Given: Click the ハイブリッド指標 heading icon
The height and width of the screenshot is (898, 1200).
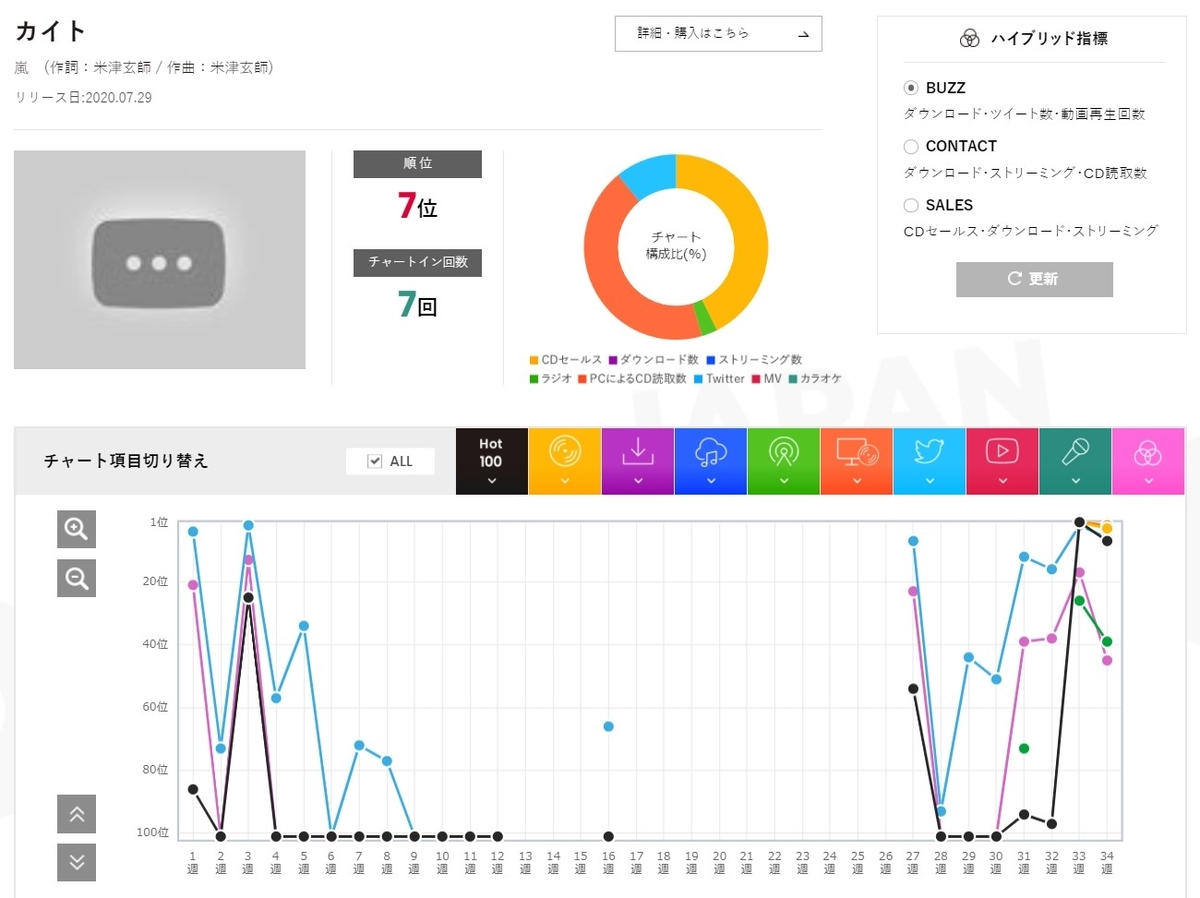Looking at the screenshot, I should (969, 39).
